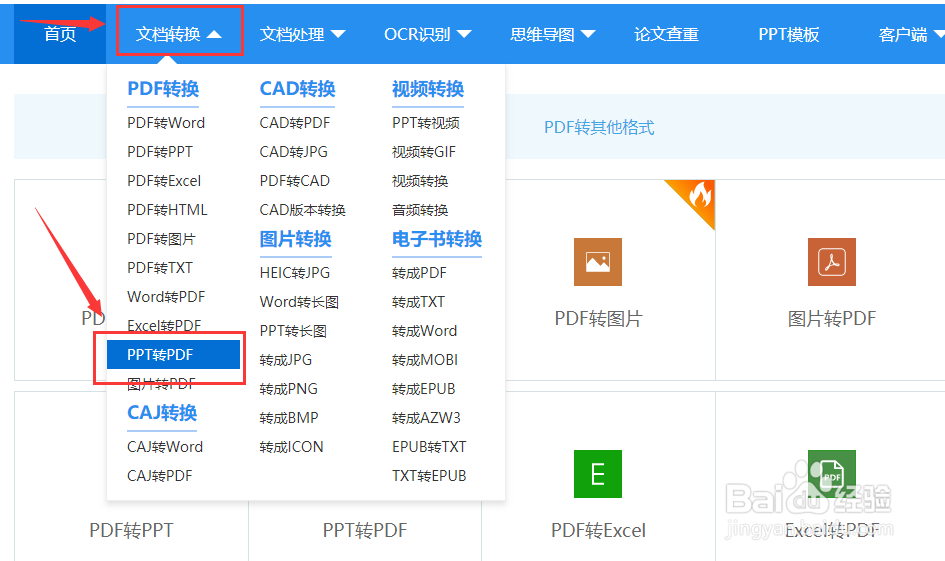Go to the 首页 tab

[60, 34]
